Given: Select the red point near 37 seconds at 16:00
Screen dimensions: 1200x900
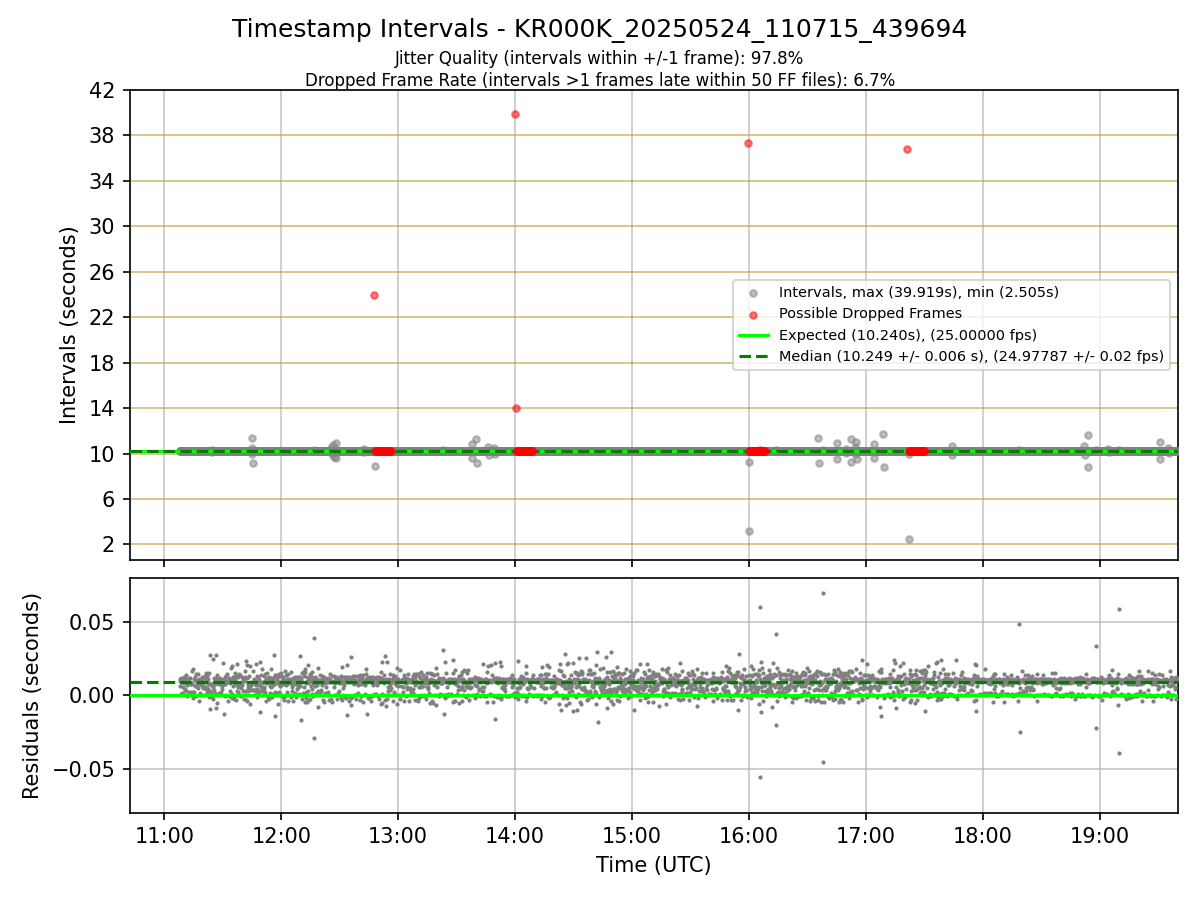Looking at the screenshot, I should click(748, 143).
